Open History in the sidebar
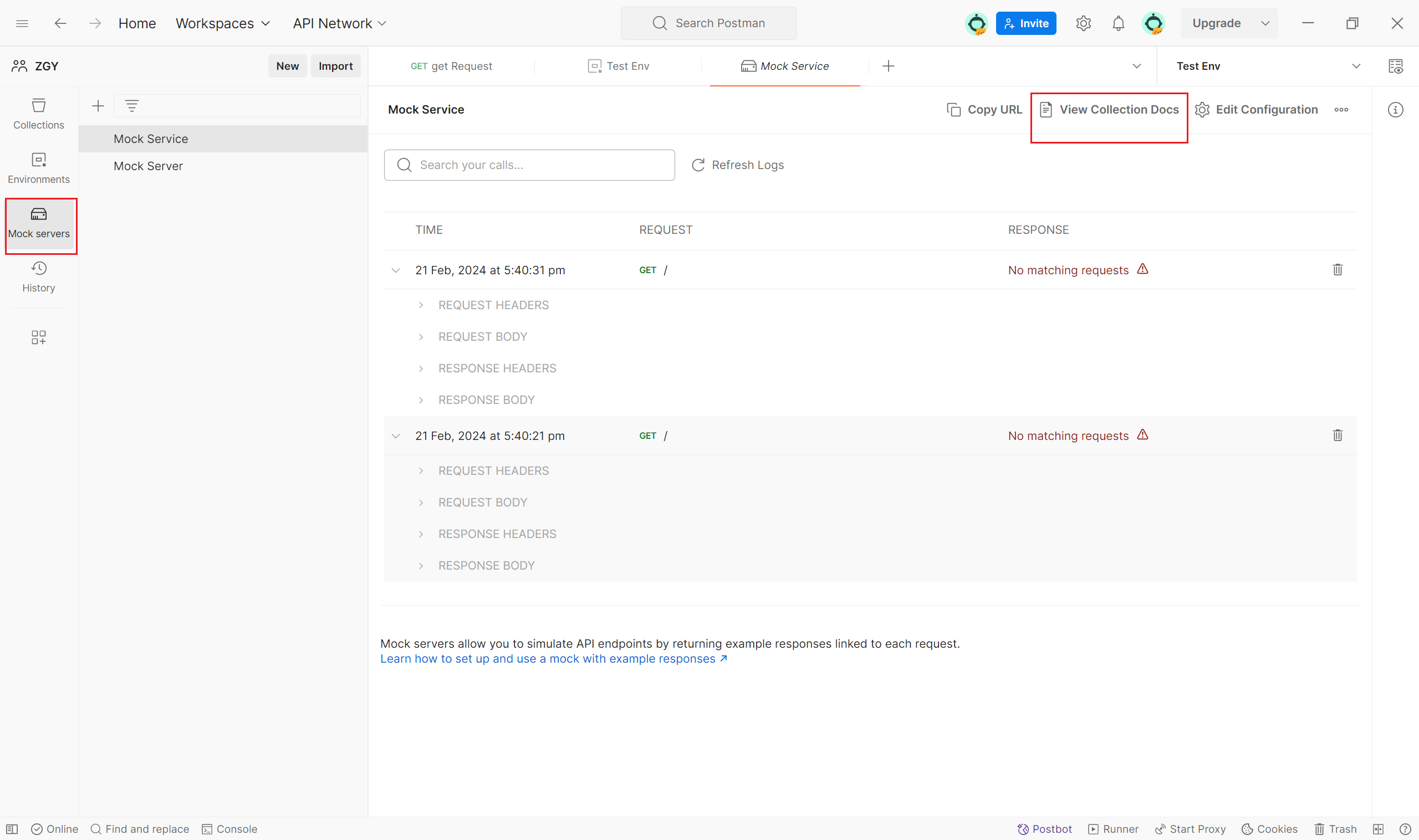Image resolution: width=1419 pixels, height=840 pixels. coord(38,277)
